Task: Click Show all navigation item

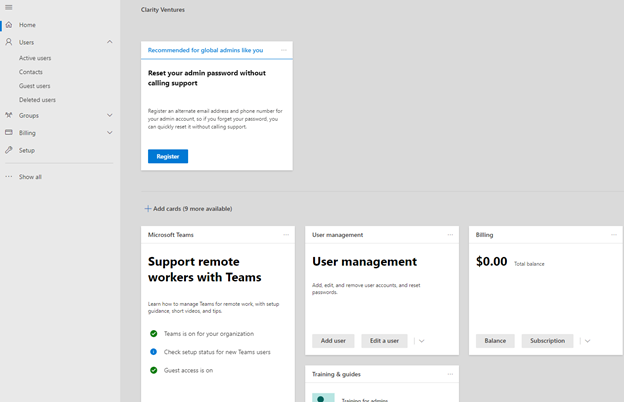Action: pyautogui.click(x=30, y=177)
